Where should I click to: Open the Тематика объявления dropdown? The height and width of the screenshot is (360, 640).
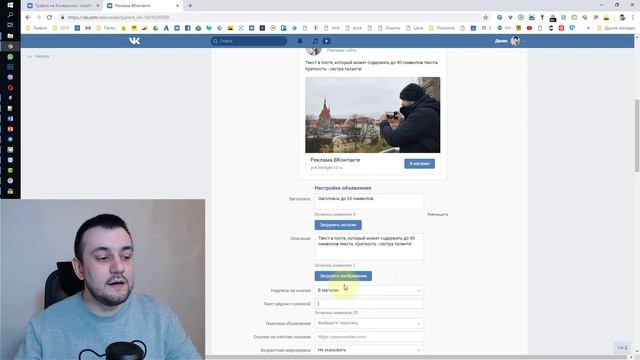pyautogui.click(x=369, y=323)
